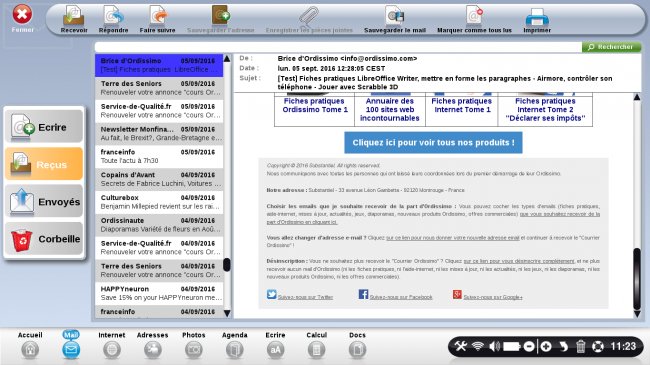Viewport: 650px width, 365px height.
Task: Close the mail app with Fermer
Action: tap(22, 19)
